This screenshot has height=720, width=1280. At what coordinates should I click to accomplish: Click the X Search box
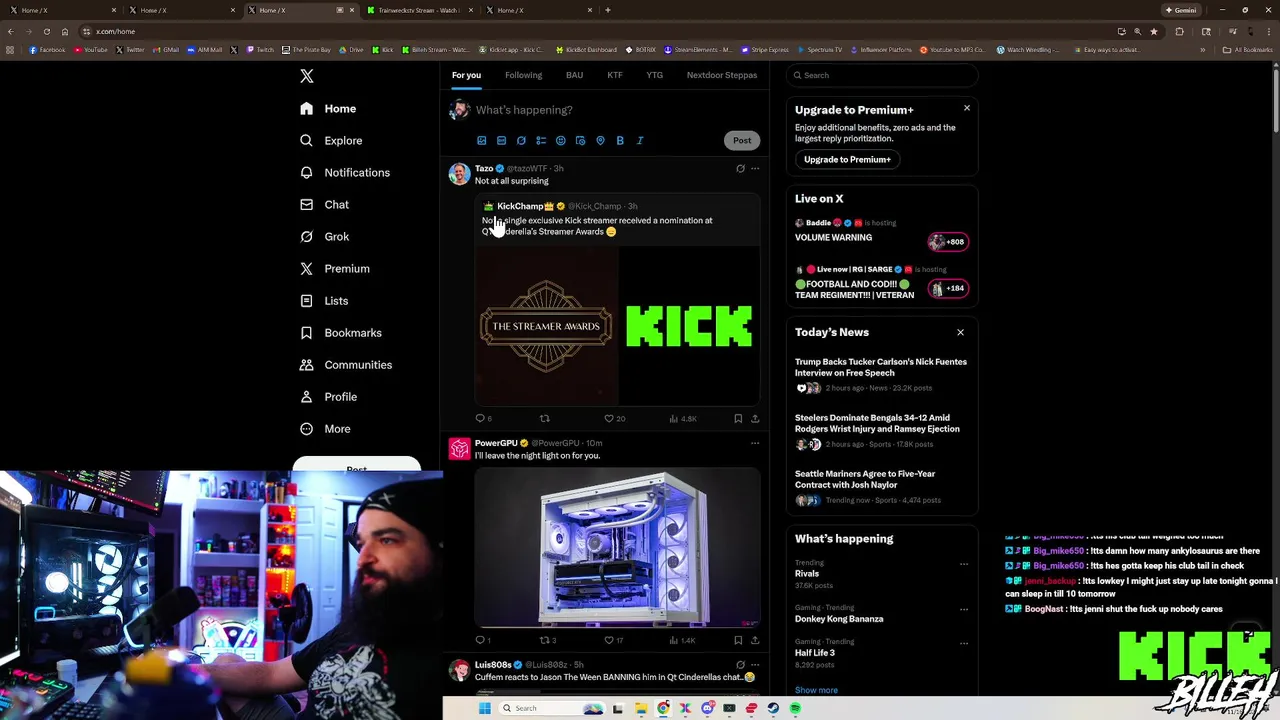click(x=881, y=75)
